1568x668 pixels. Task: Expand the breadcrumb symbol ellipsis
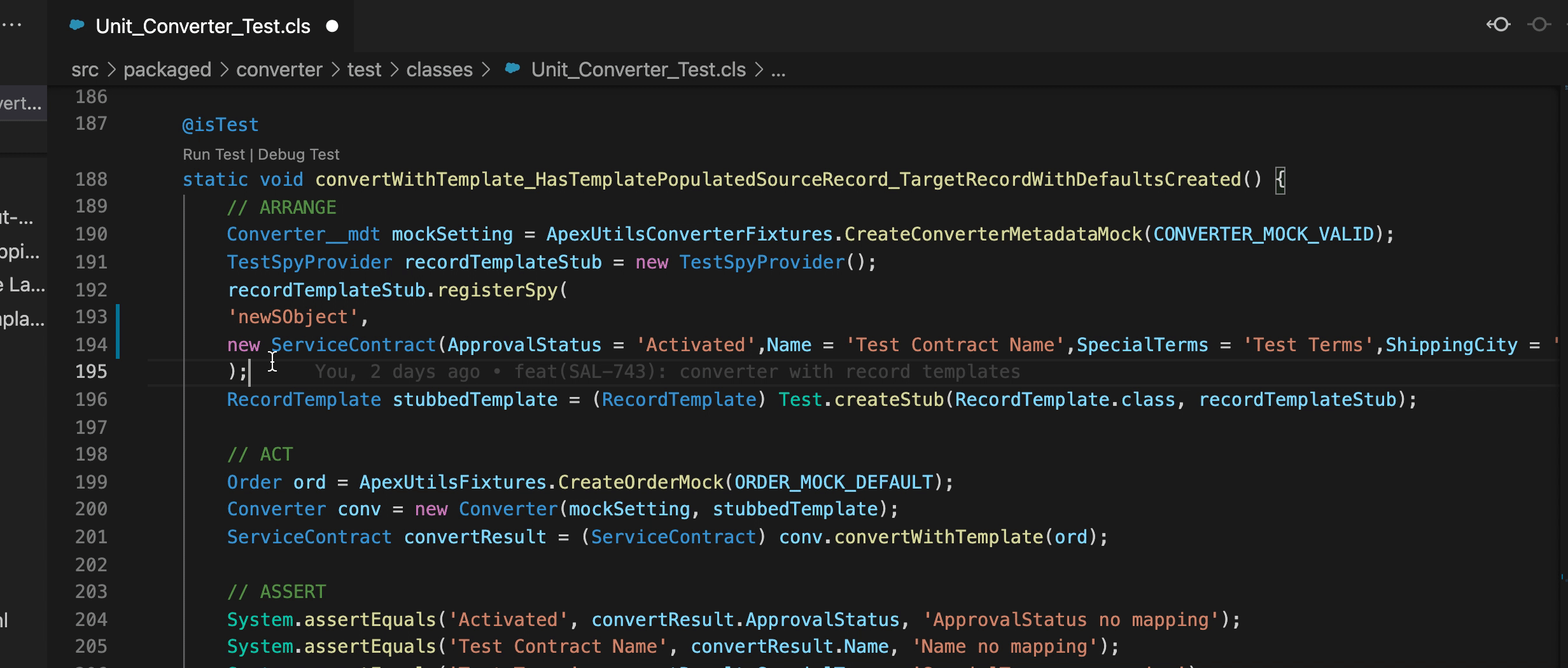778,71
